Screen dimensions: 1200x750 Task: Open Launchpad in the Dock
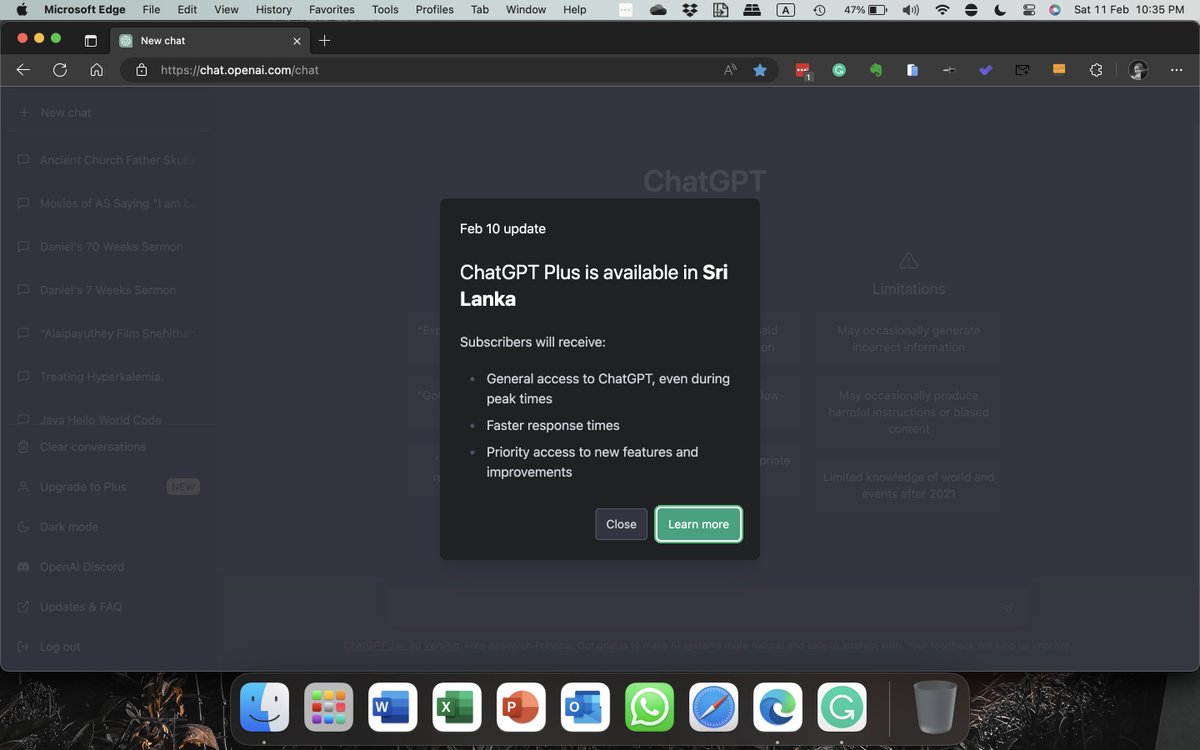click(328, 708)
